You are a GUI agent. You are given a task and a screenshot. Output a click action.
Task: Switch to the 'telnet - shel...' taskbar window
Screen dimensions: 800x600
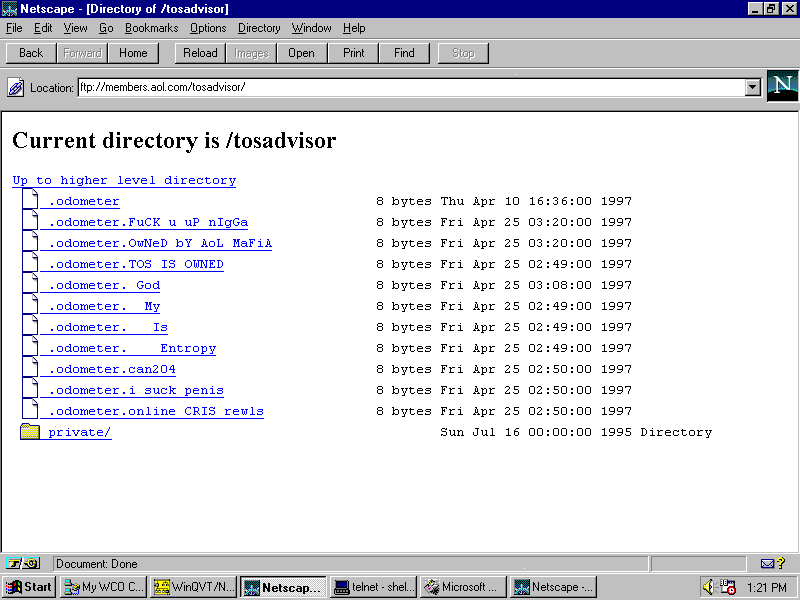(374, 587)
